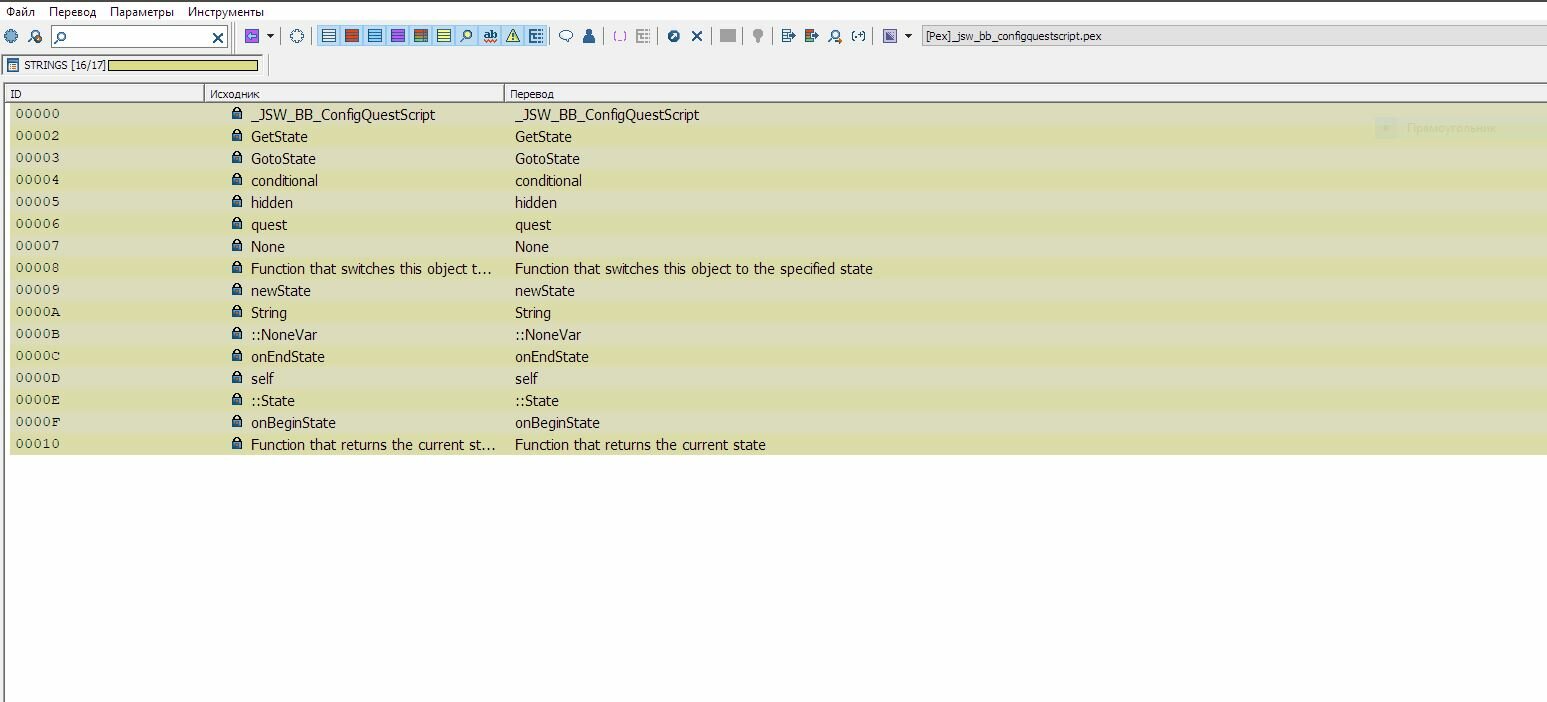Click the blue list with arrow icon
Viewport: 1547px width, 702px height.
(x=788, y=36)
